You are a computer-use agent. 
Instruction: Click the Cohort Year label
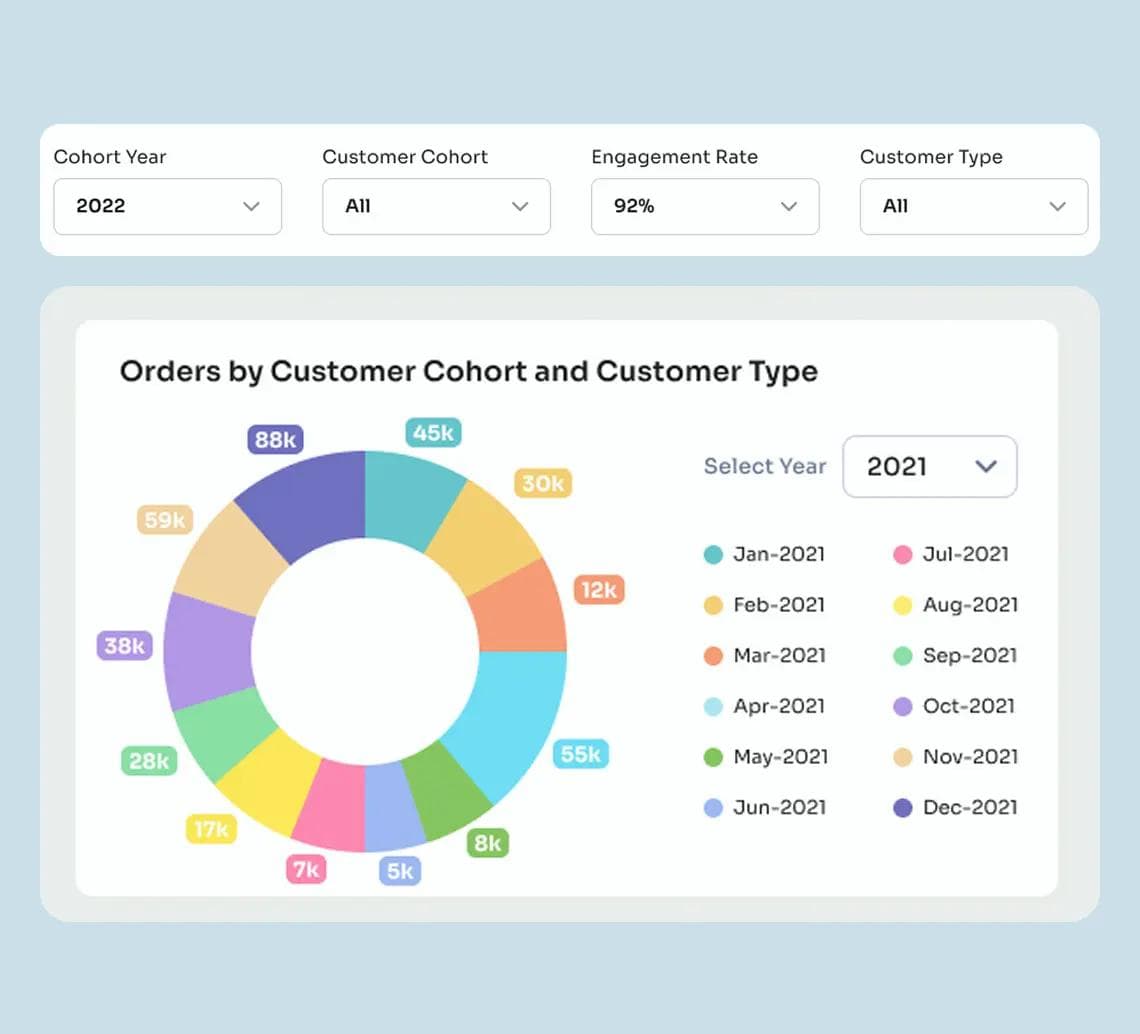110,156
